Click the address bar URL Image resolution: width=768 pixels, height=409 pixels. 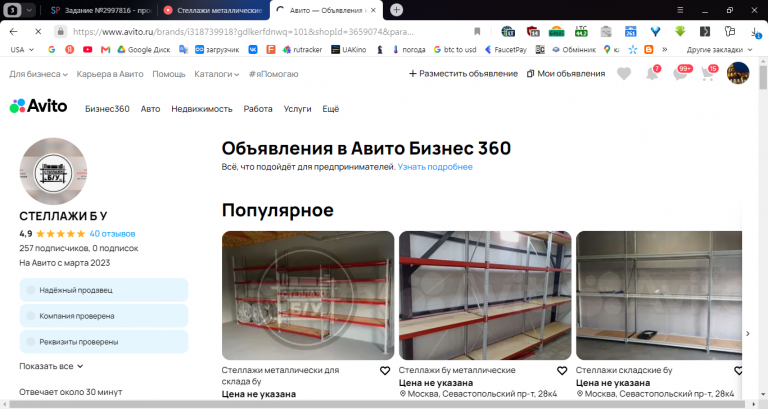pos(243,32)
